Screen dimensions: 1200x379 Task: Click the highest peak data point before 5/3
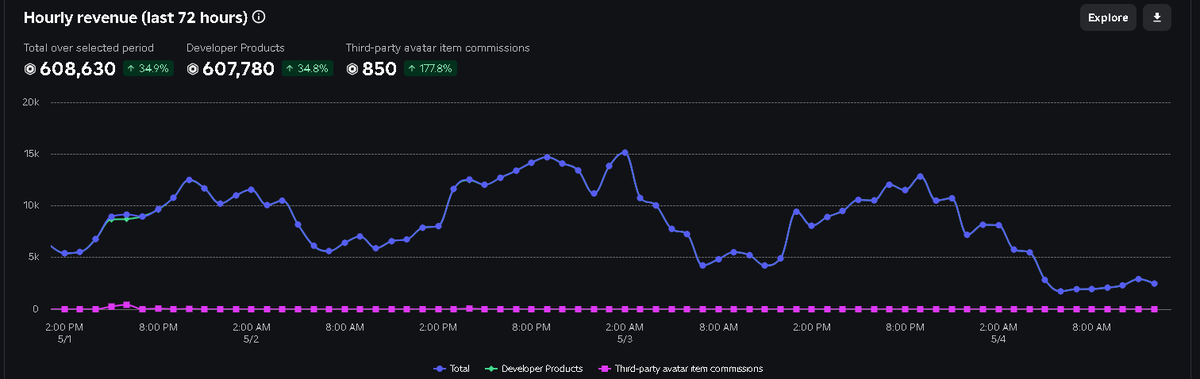coord(547,157)
